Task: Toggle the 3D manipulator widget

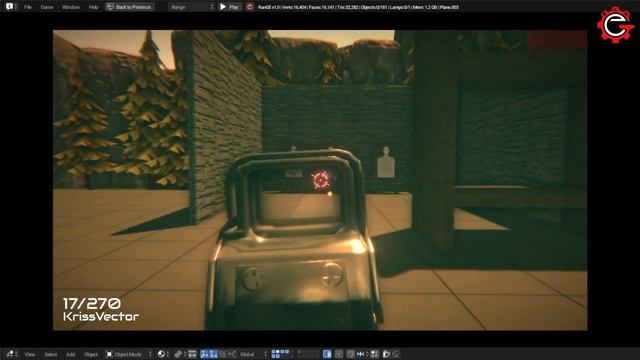Action: coord(192,354)
